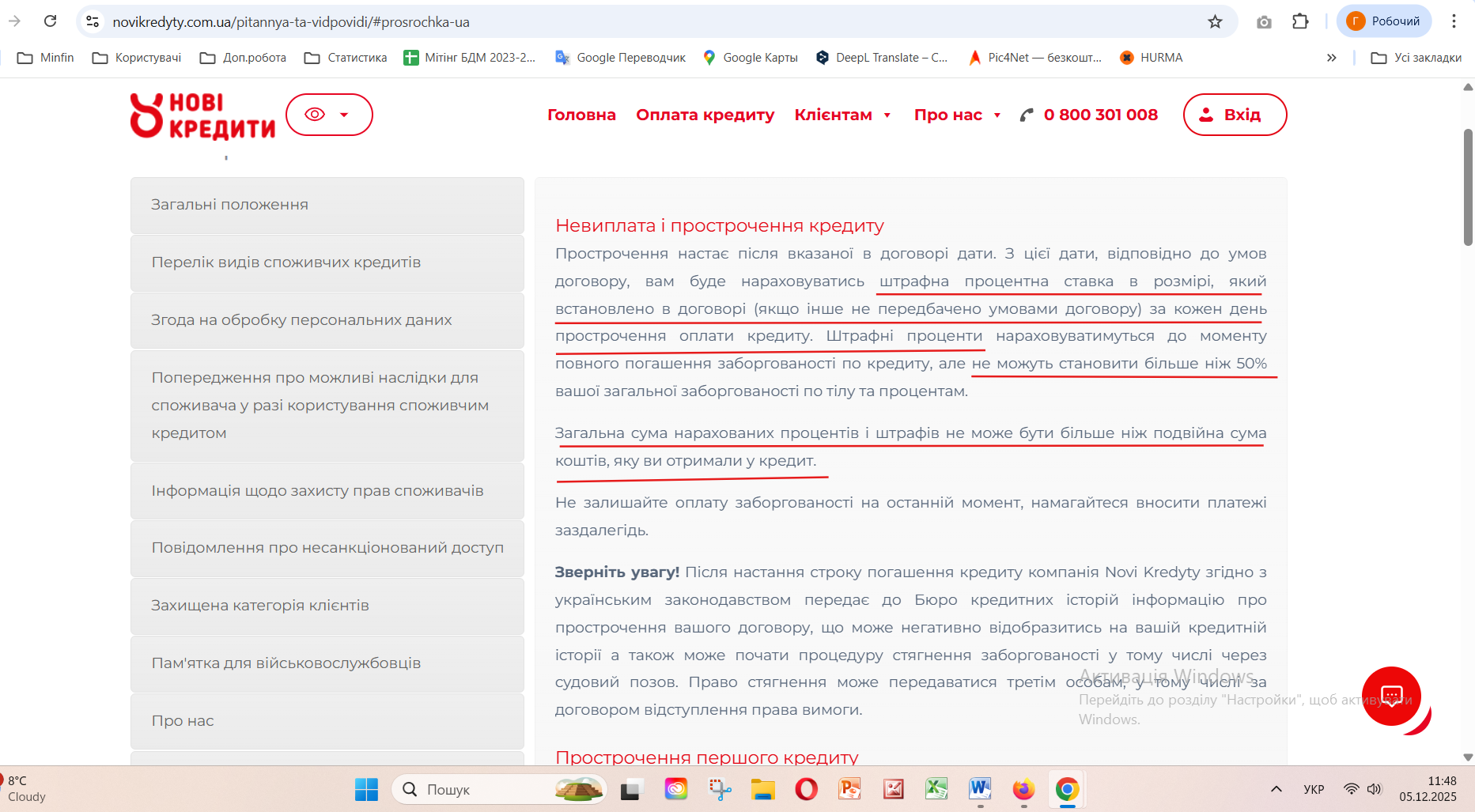Open Про нас top menu item
1475x812 pixels.
[947, 115]
